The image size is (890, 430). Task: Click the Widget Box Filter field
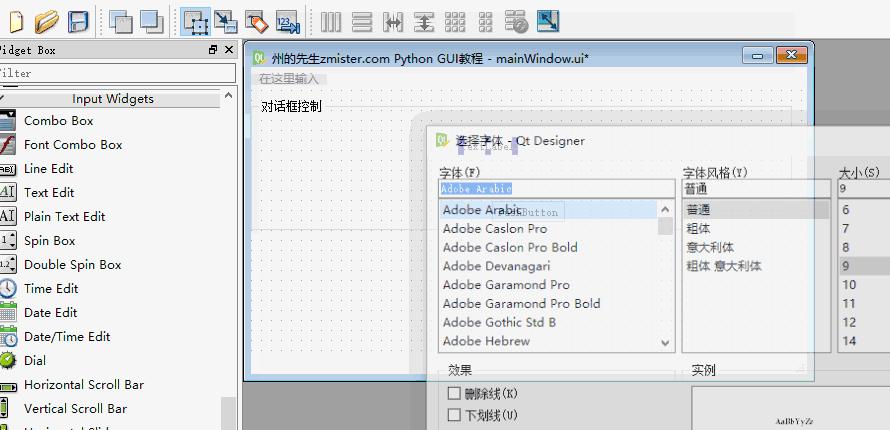(117, 73)
